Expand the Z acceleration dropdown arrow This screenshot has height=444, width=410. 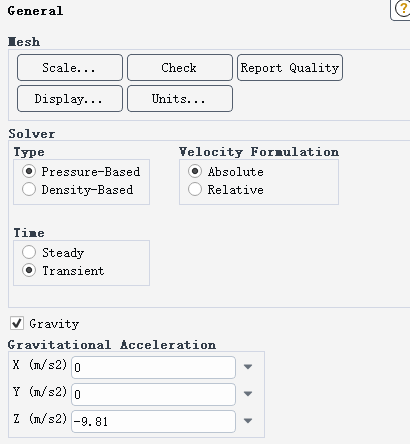248,421
